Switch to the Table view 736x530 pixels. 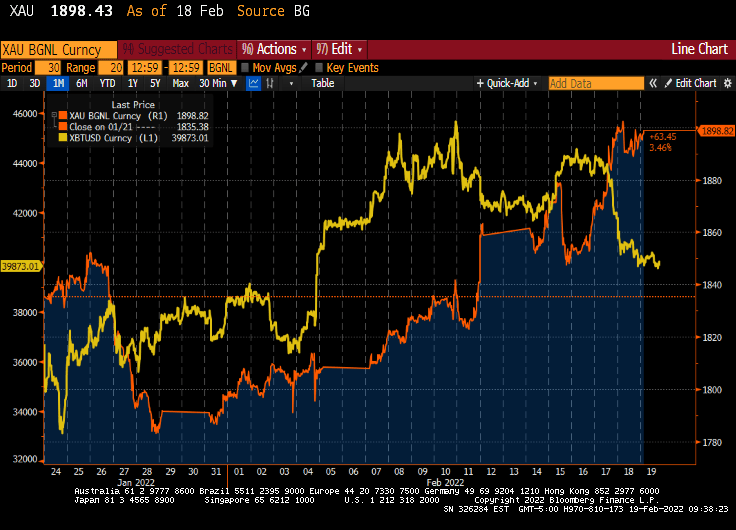click(x=322, y=83)
